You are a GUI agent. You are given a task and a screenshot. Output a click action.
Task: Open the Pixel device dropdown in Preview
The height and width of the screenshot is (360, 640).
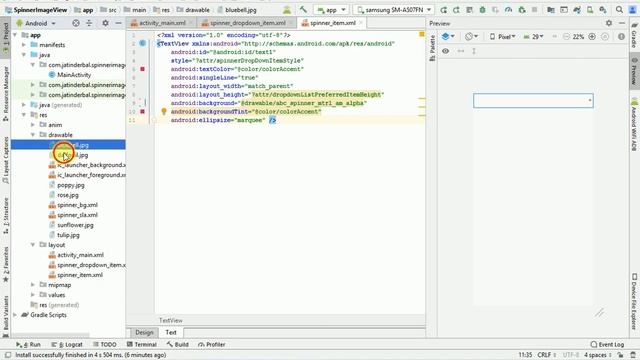coord(502,37)
